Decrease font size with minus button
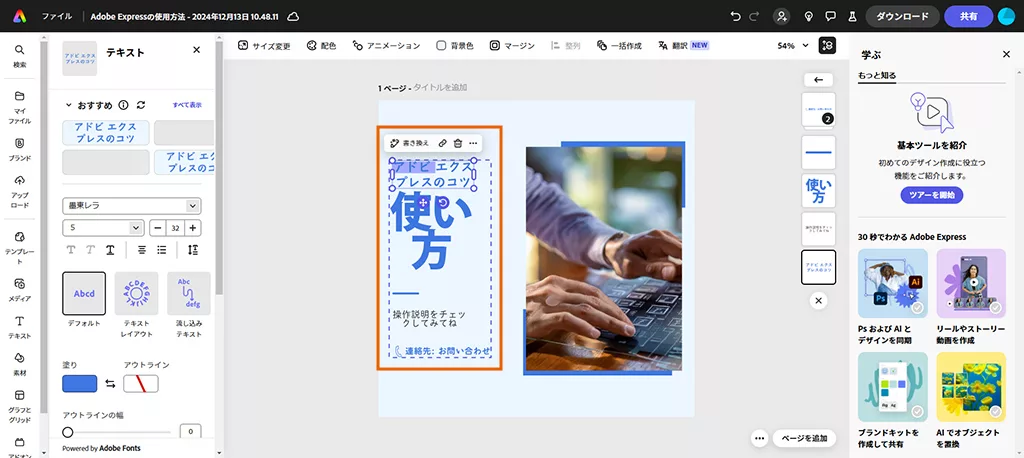Viewport: 1024px width, 458px height. 158,228
